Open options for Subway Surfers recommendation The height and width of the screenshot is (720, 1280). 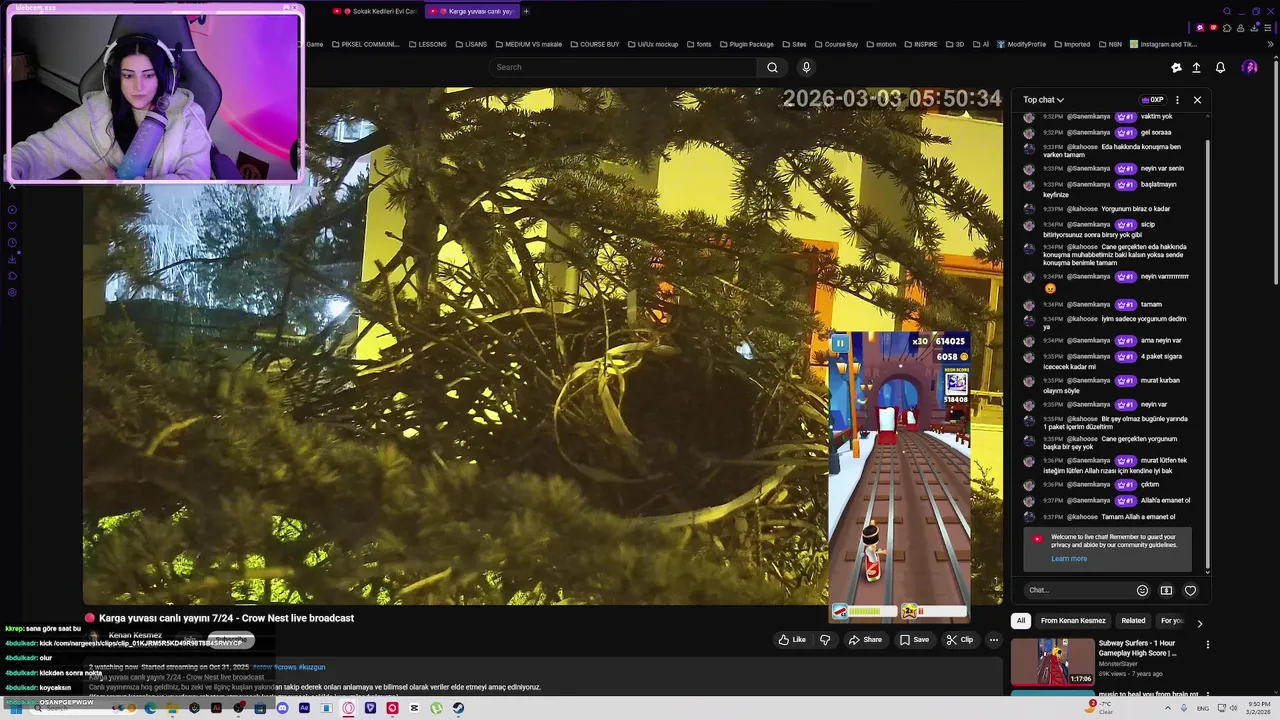click(x=1207, y=645)
